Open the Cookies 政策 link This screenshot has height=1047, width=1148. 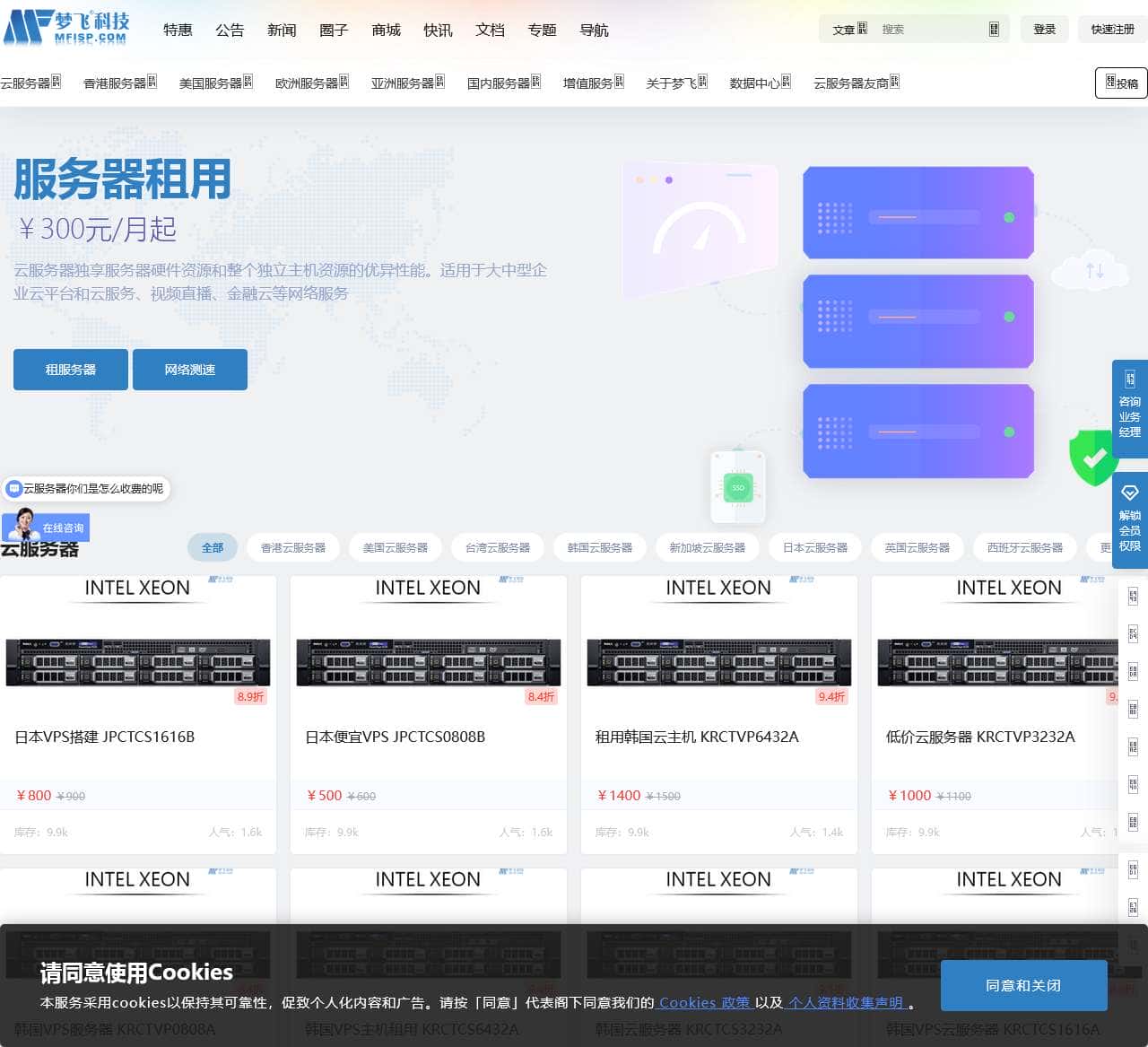click(x=705, y=1002)
